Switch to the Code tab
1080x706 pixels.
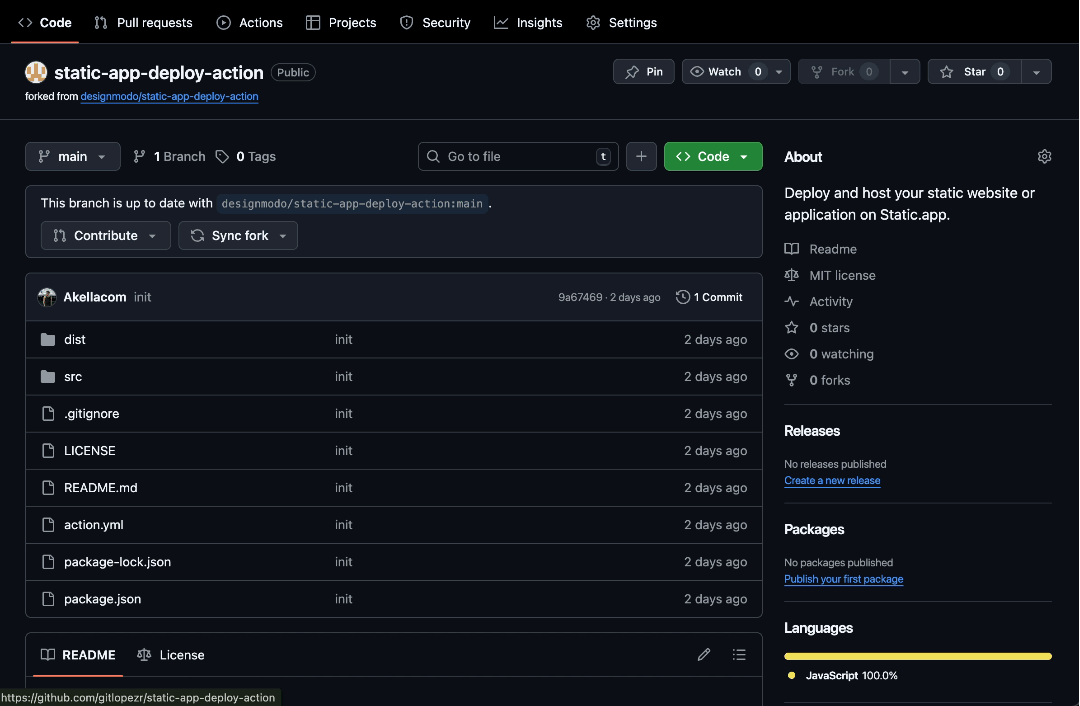45,23
